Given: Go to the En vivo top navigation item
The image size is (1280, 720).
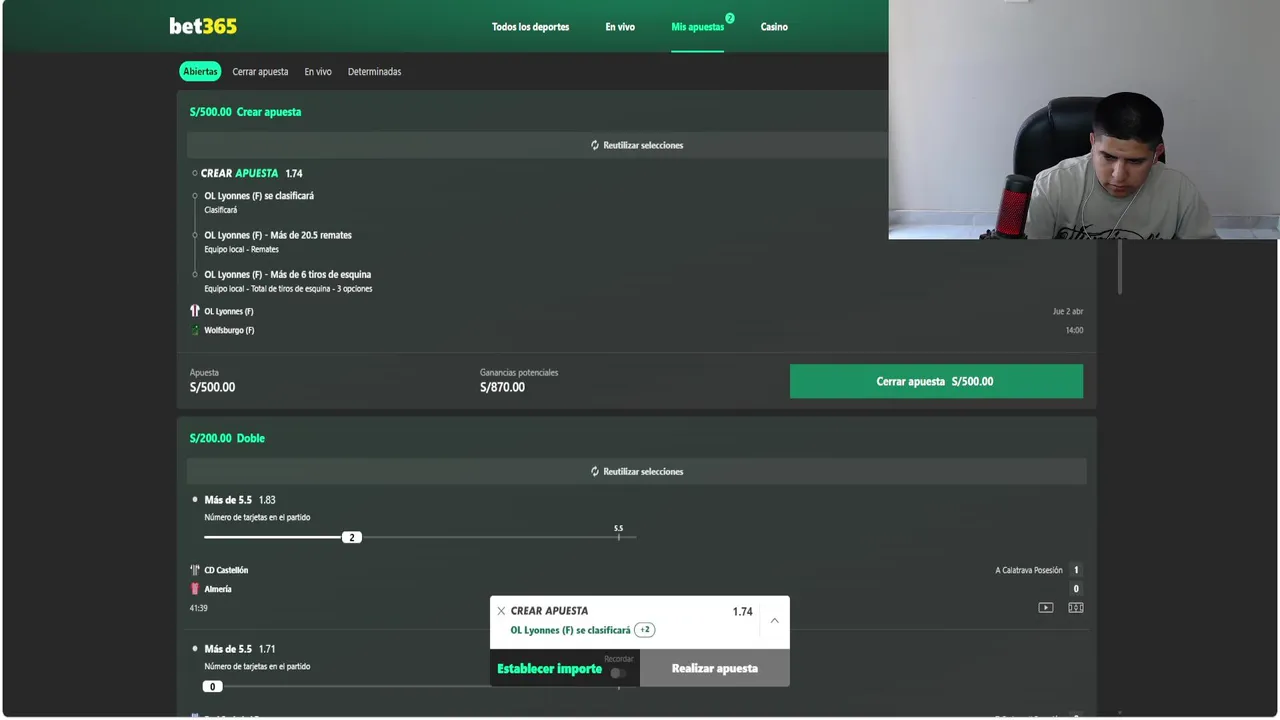Looking at the screenshot, I should 620,27.
